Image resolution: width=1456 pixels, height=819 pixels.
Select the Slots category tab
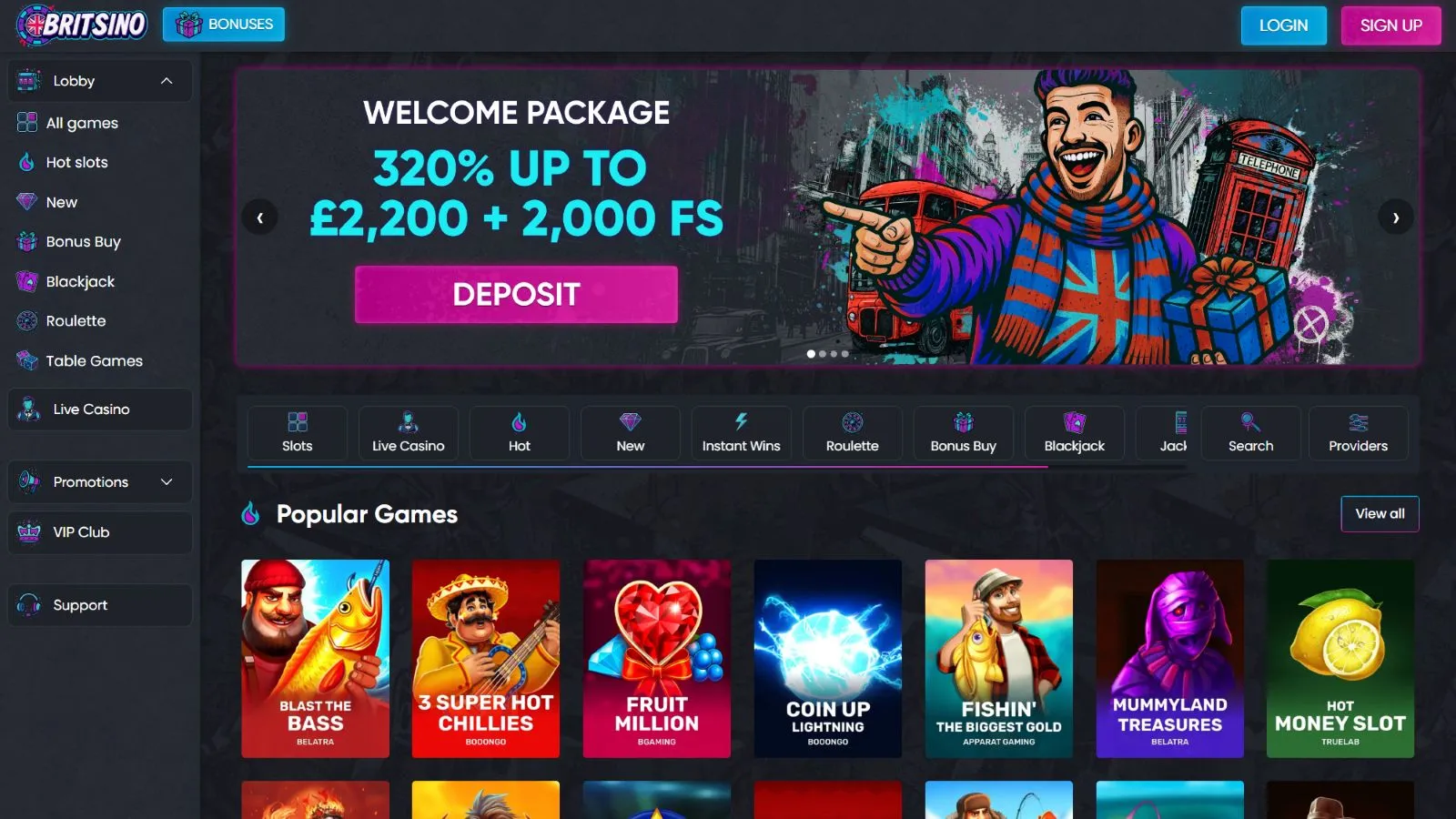coord(297,433)
